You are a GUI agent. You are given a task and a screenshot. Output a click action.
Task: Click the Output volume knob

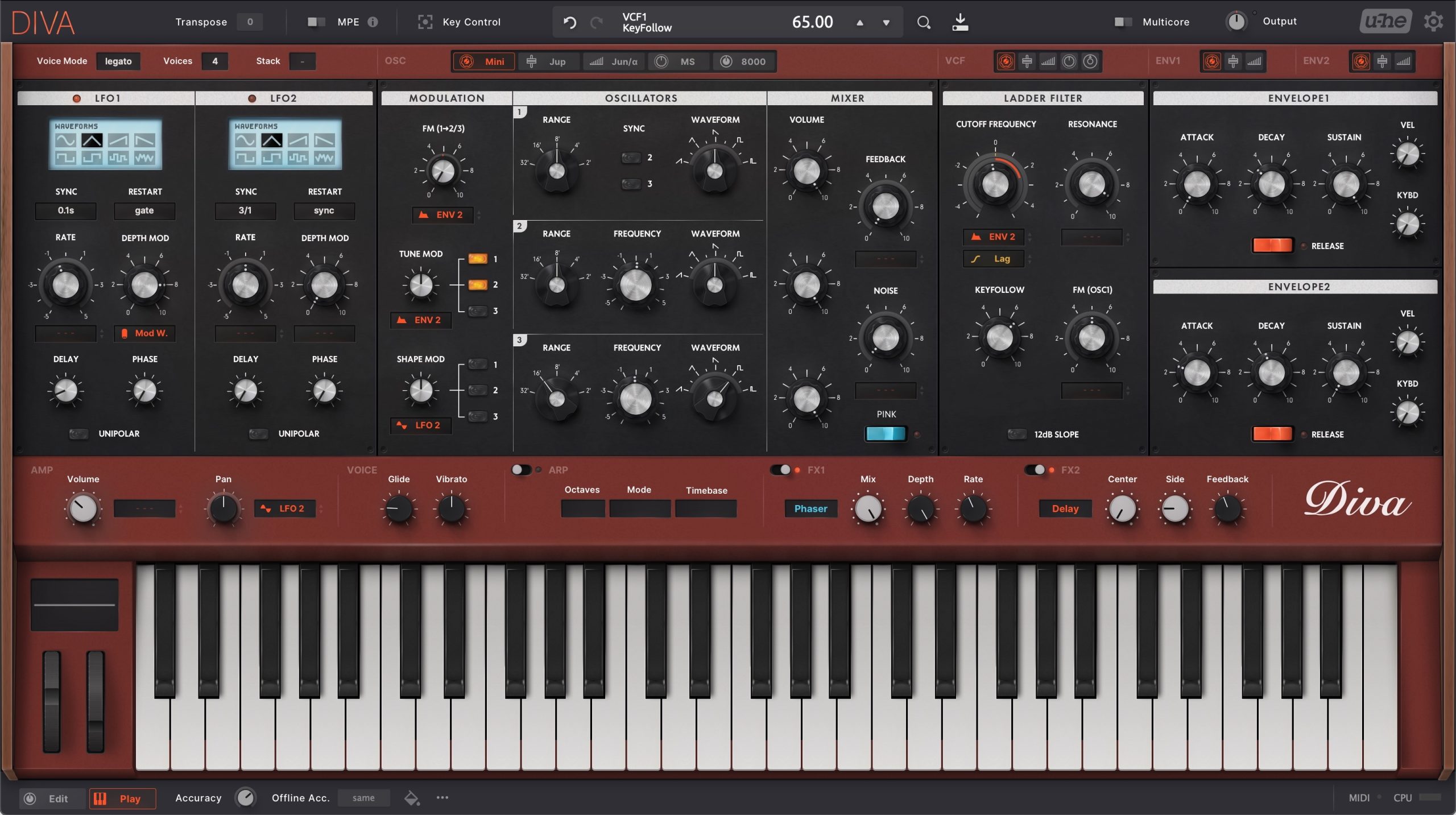[x=1236, y=22]
